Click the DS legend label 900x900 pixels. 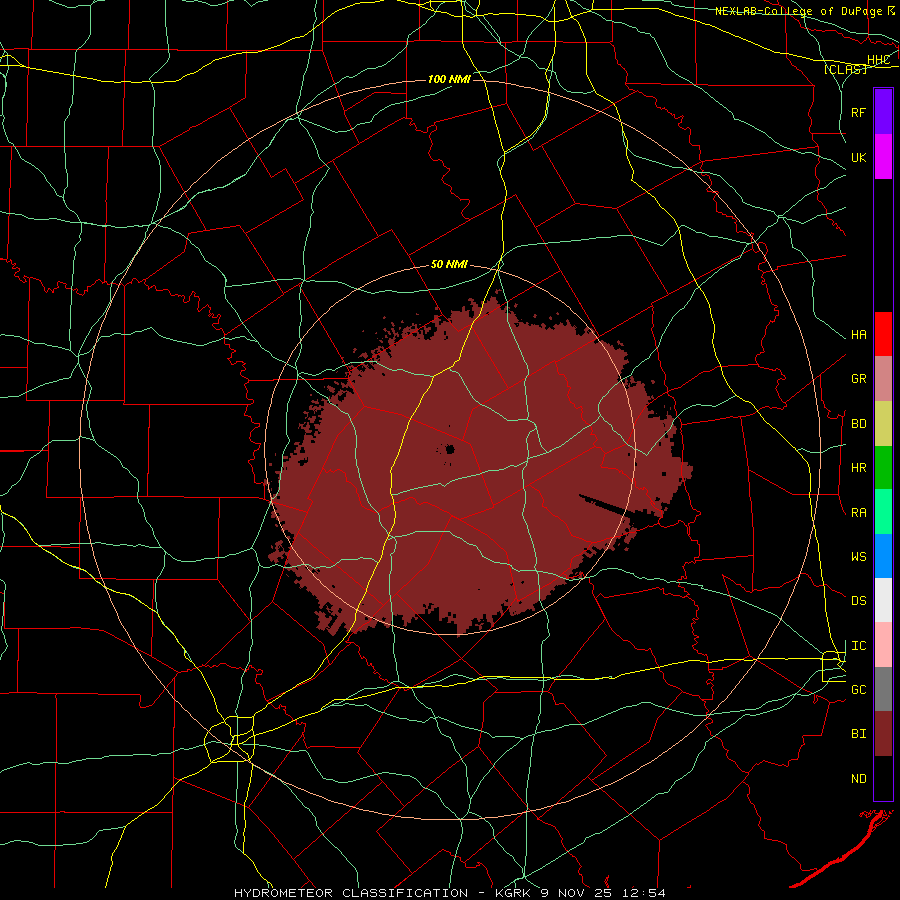coord(858,601)
